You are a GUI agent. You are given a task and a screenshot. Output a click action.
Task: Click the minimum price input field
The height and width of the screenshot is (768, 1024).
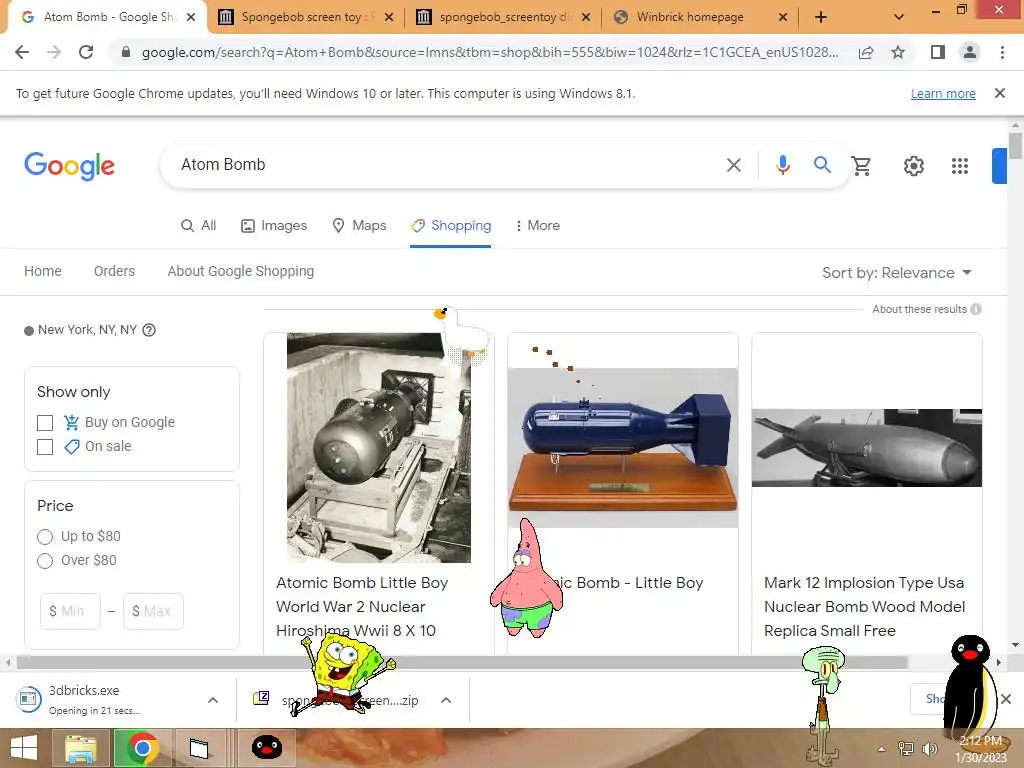tap(70, 611)
